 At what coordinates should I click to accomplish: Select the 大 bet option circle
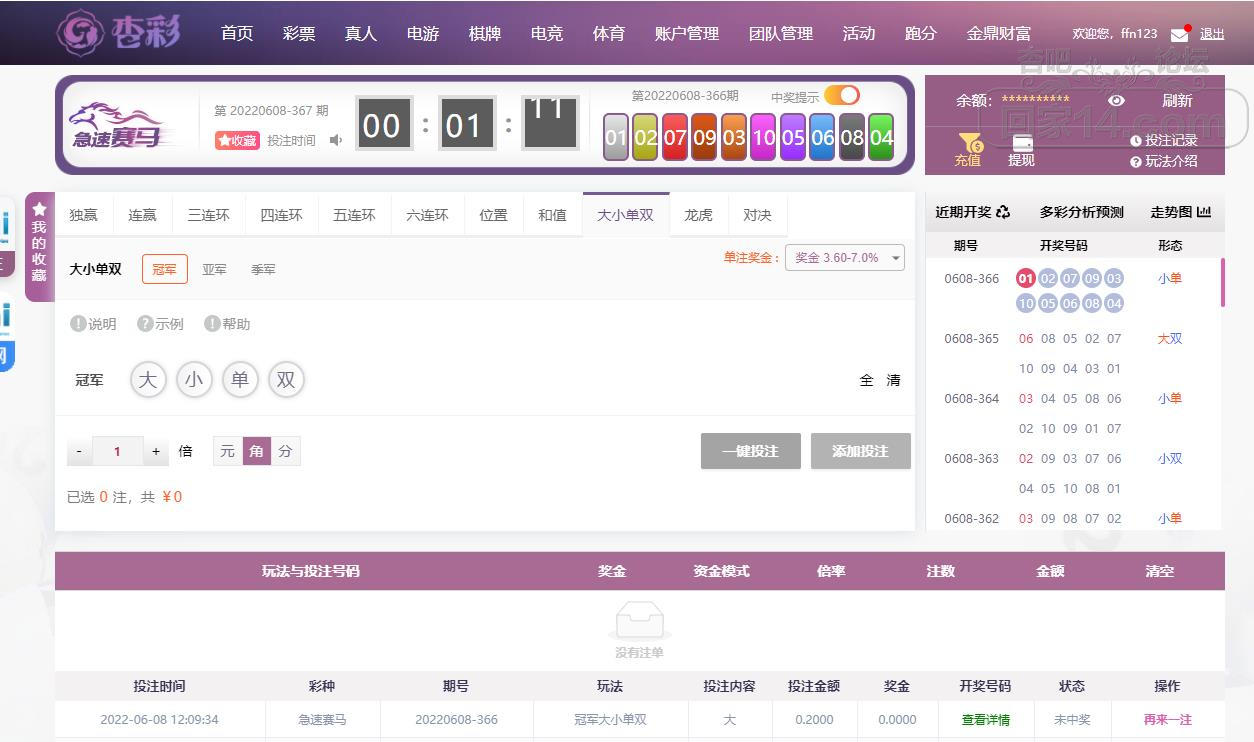click(148, 380)
